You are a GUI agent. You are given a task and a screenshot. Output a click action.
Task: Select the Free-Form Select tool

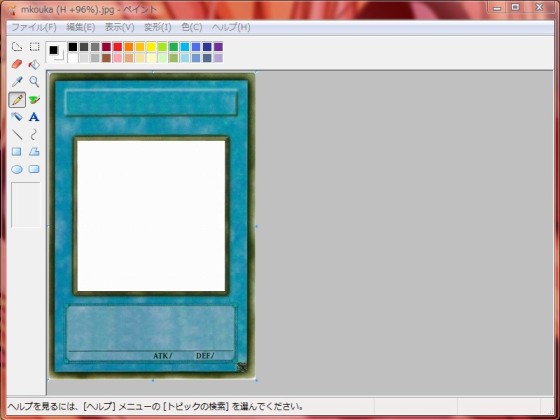pyautogui.click(x=17, y=47)
